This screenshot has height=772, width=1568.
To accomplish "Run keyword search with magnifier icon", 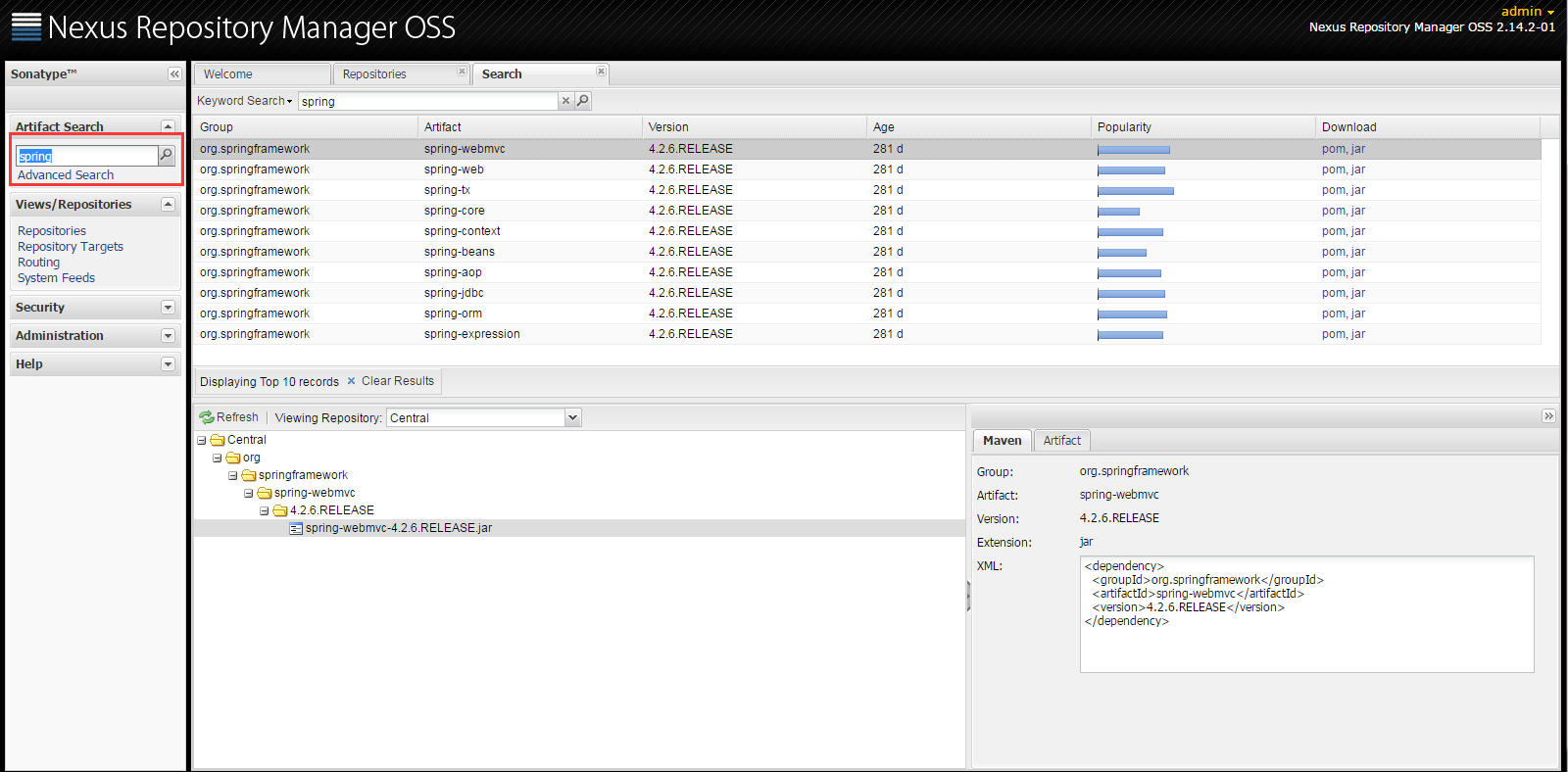I will [x=583, y=101].
